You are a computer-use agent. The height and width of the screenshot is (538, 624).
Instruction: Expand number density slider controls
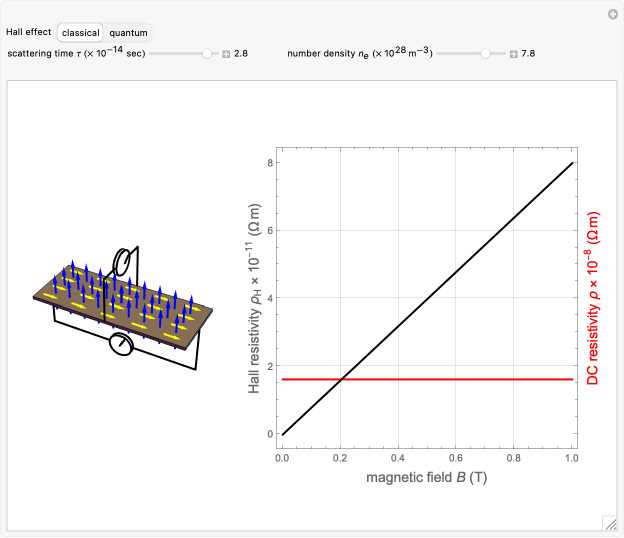(514, 54)
